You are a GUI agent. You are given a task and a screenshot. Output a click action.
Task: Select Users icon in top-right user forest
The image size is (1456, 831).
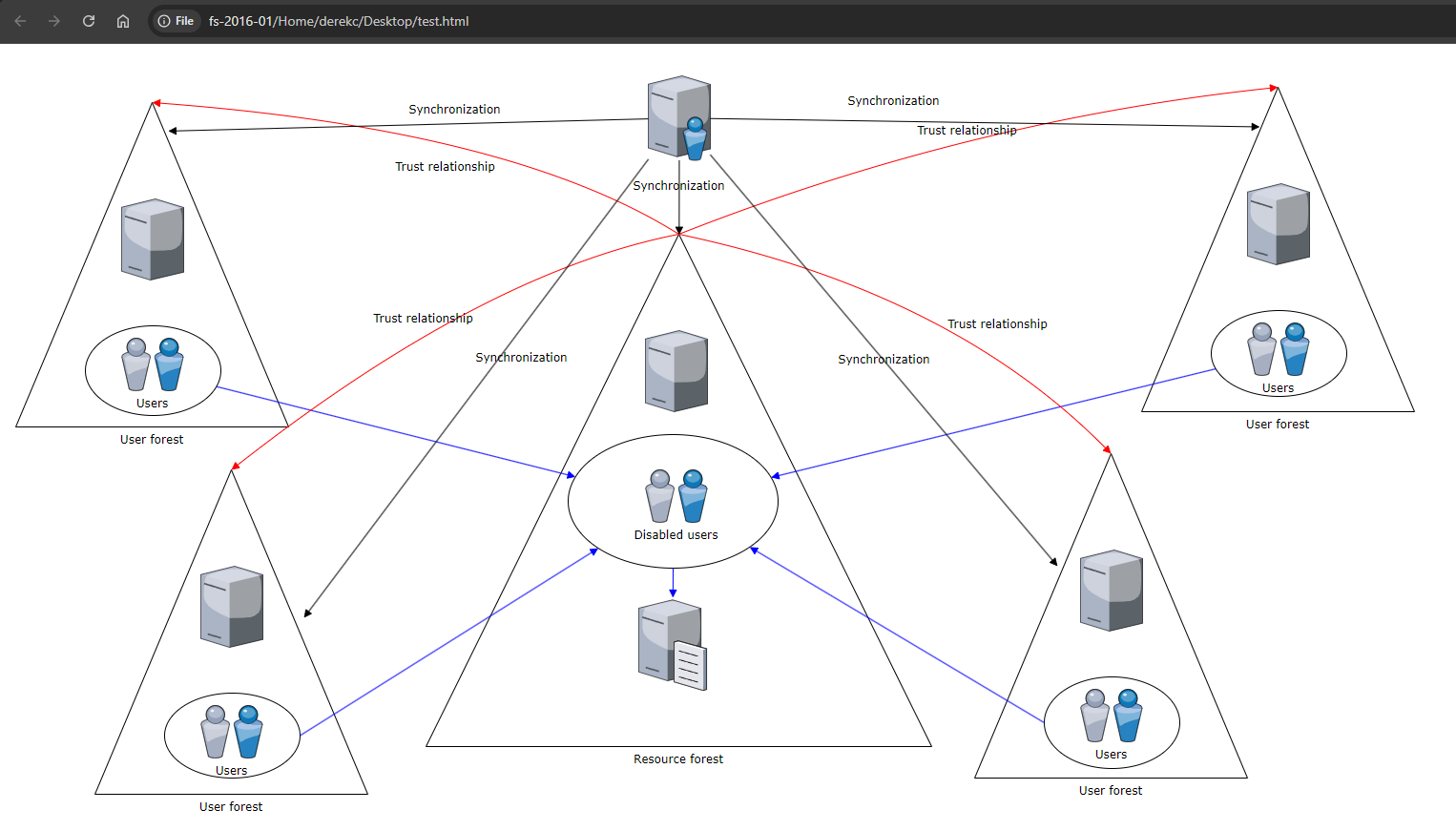(1279, 348)
